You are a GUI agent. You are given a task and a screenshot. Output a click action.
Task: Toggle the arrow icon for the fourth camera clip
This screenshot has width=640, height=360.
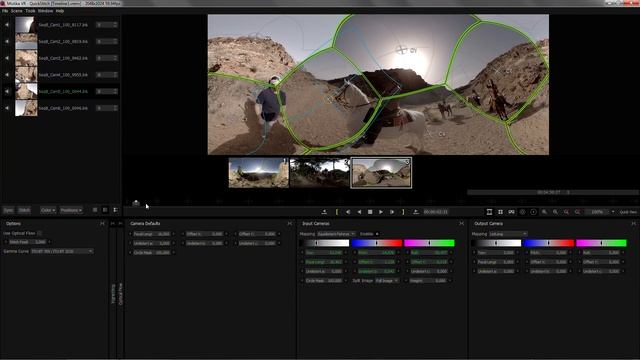(x=7, y=75)
